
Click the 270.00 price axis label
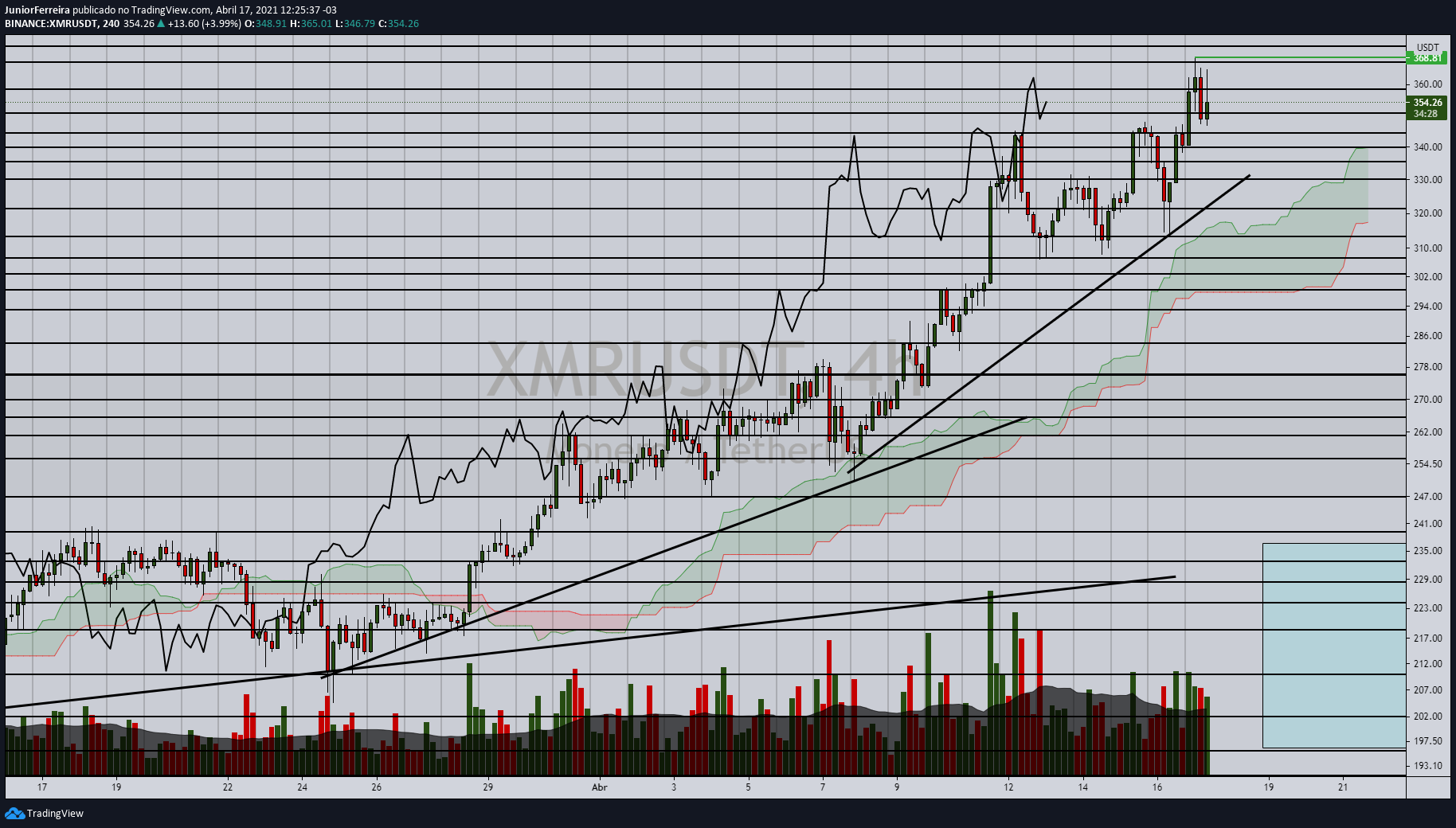coord(1427,400)
